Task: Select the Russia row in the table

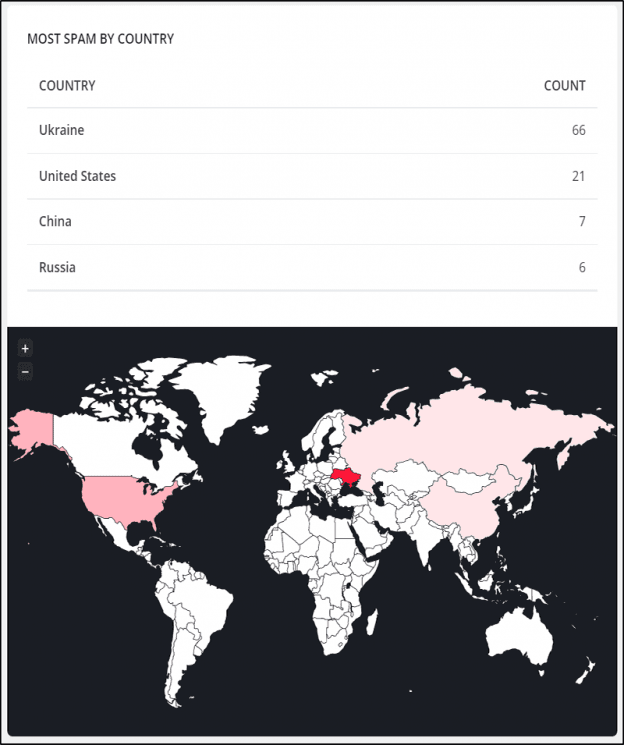Action: (x=312, y=267)
